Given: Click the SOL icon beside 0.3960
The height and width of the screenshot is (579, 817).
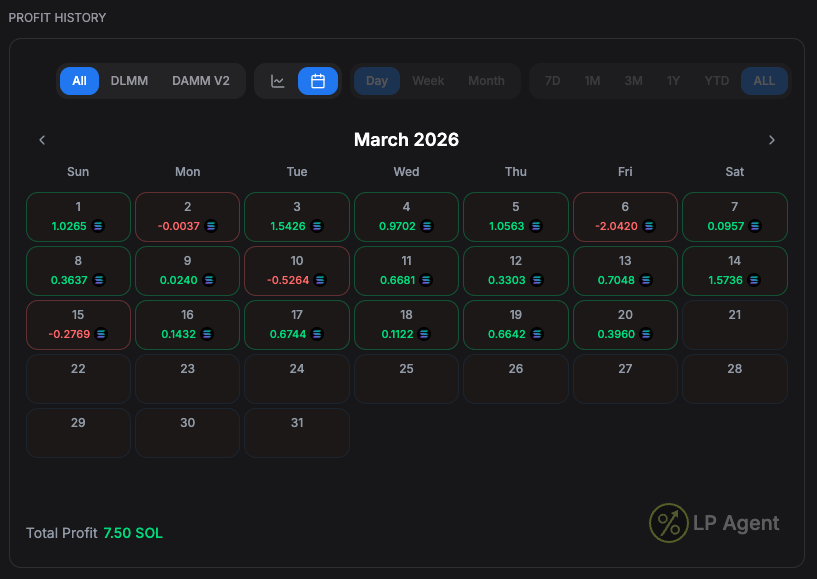Looking at the screenshot, I should [646, 334].
